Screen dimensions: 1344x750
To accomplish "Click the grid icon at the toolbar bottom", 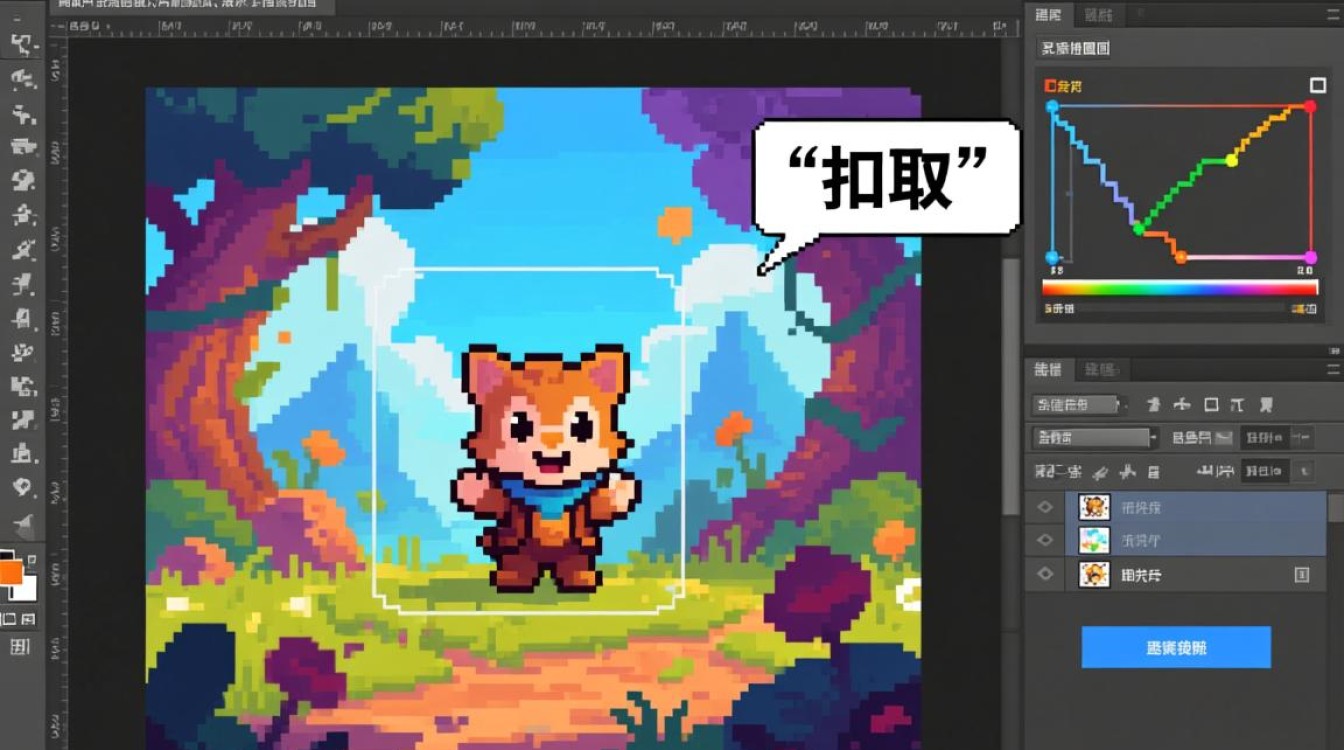I will [x=20, y=647].
